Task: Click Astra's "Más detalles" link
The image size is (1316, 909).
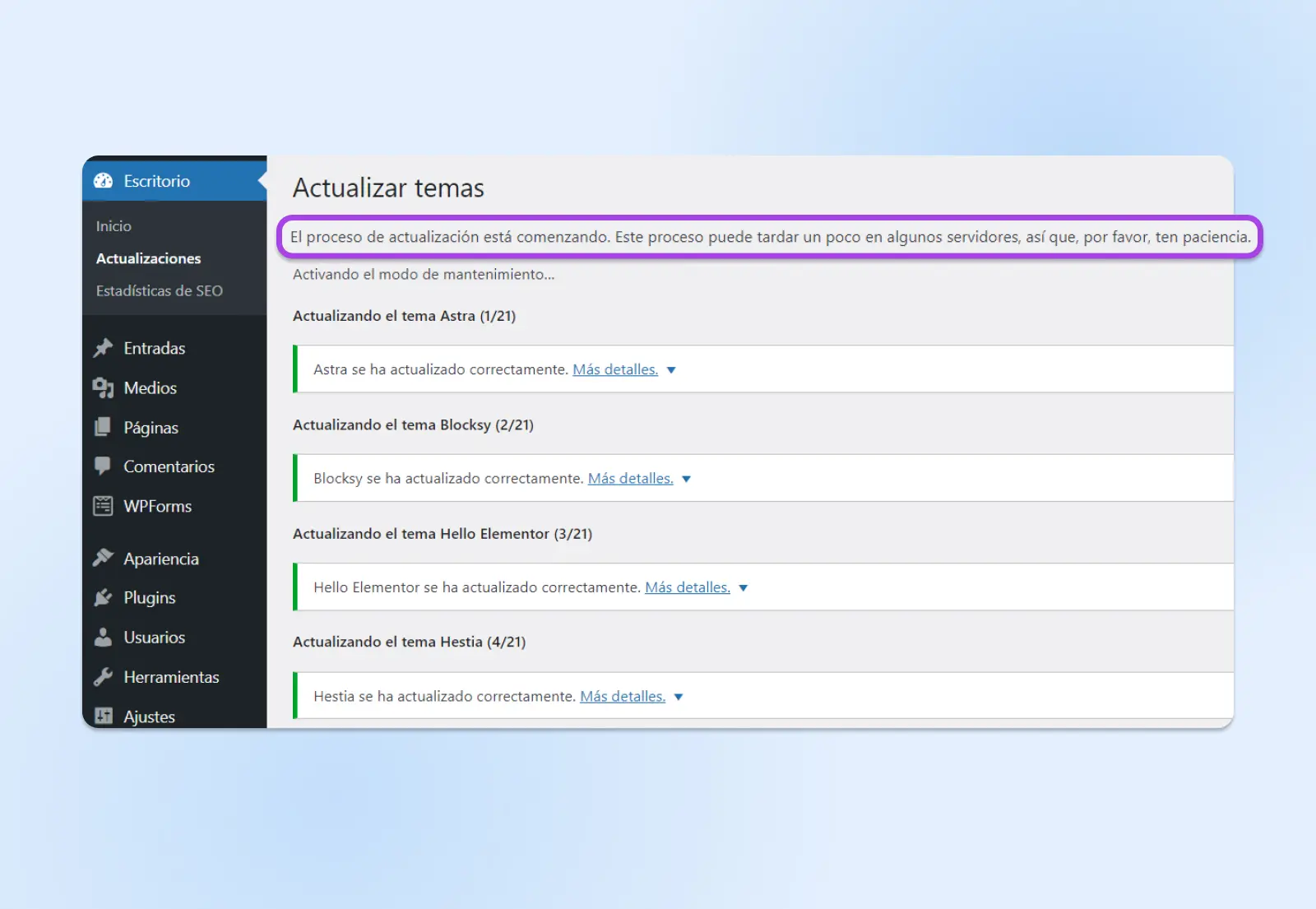Action: [x=614, y=369]
